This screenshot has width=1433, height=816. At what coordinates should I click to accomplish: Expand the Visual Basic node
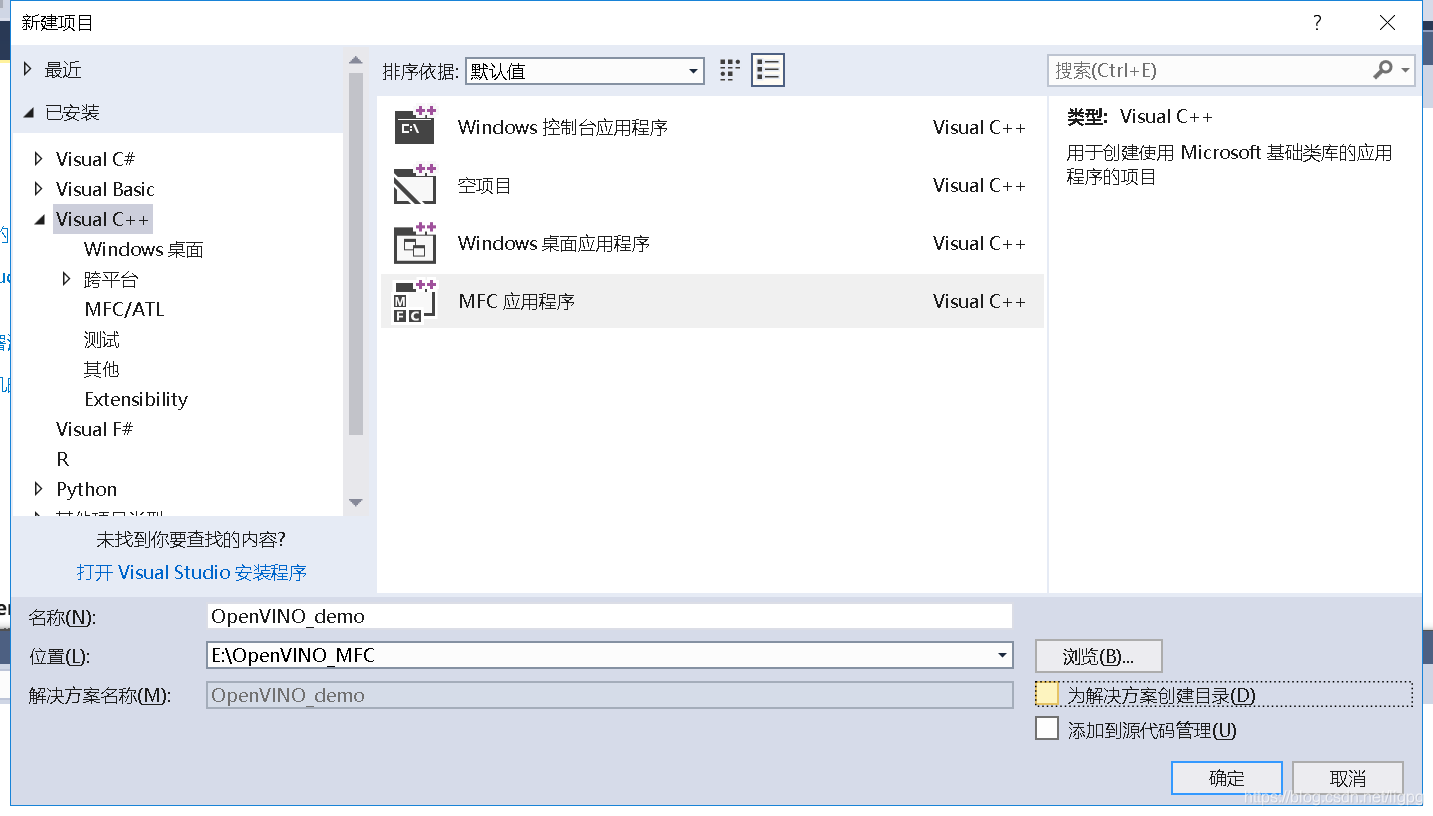coord(38,189)
